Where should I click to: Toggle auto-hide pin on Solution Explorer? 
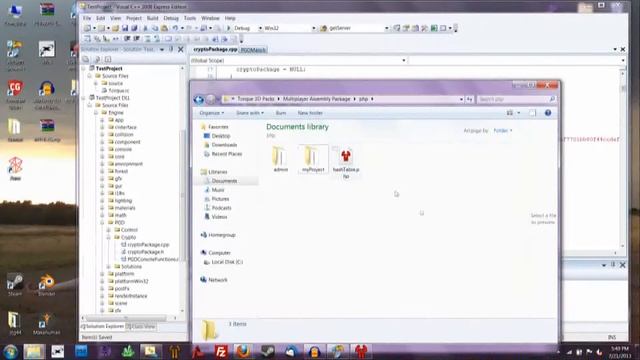(x=171, y=49)
